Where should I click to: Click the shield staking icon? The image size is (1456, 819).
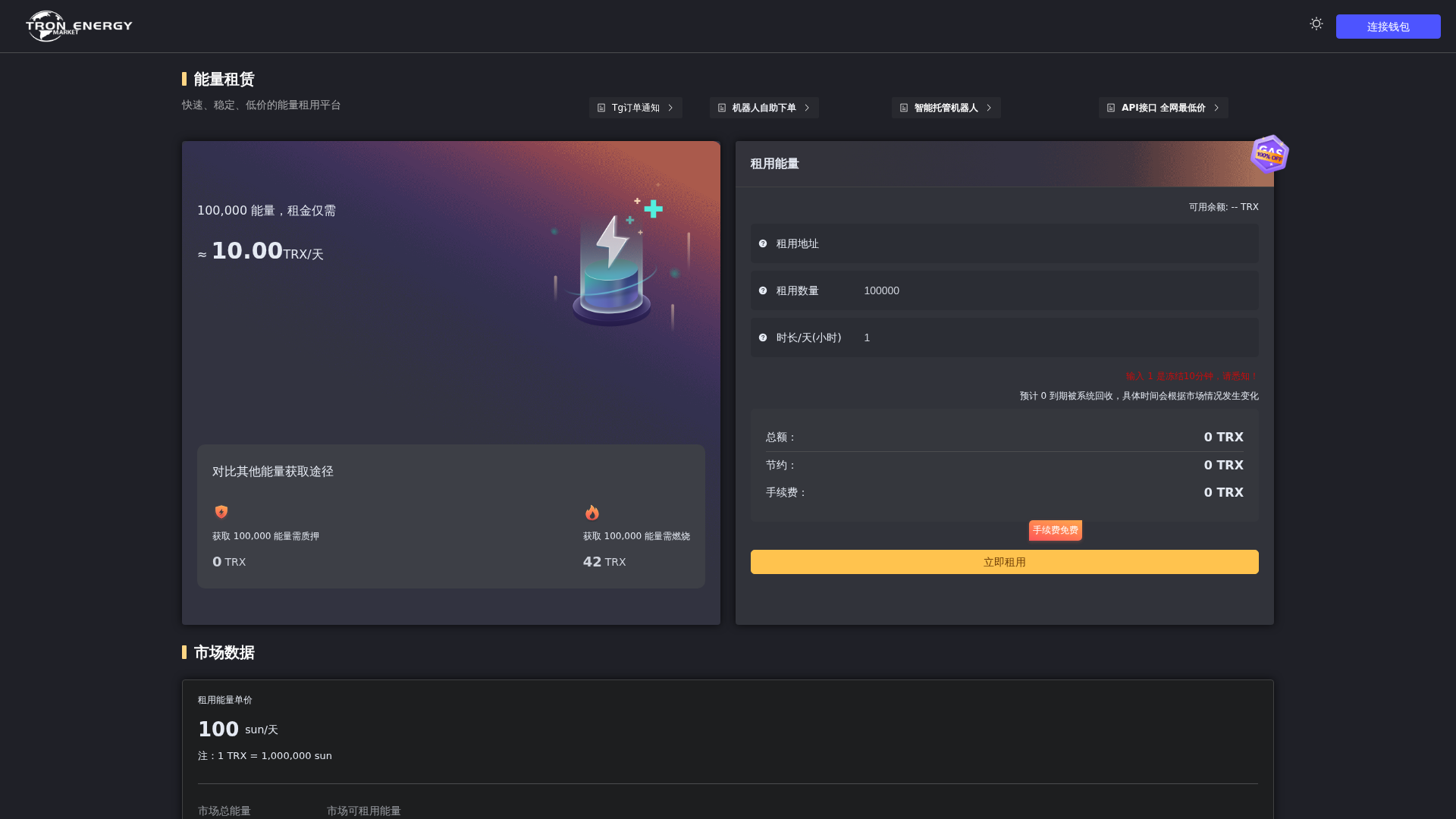click(x=221, y=512)
